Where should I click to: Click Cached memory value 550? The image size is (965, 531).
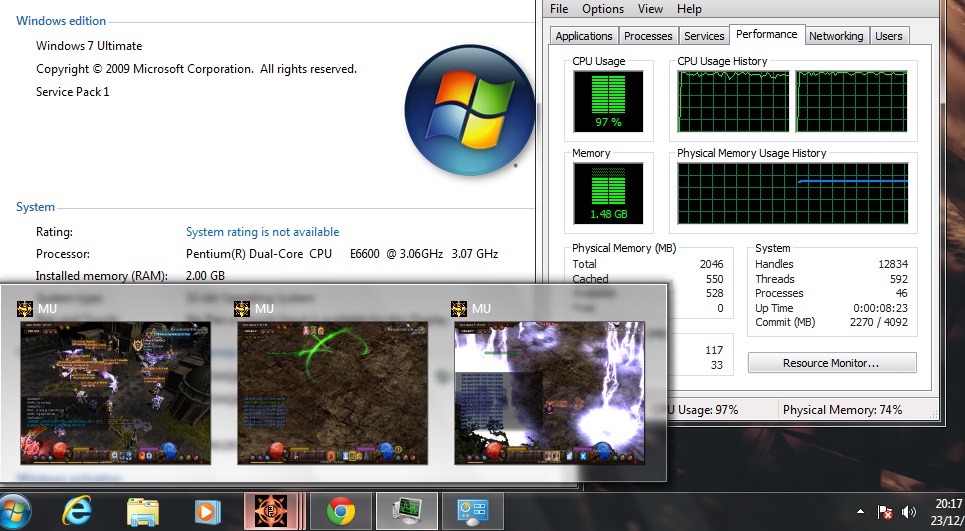pyautogui.click(x=715, y=279)
